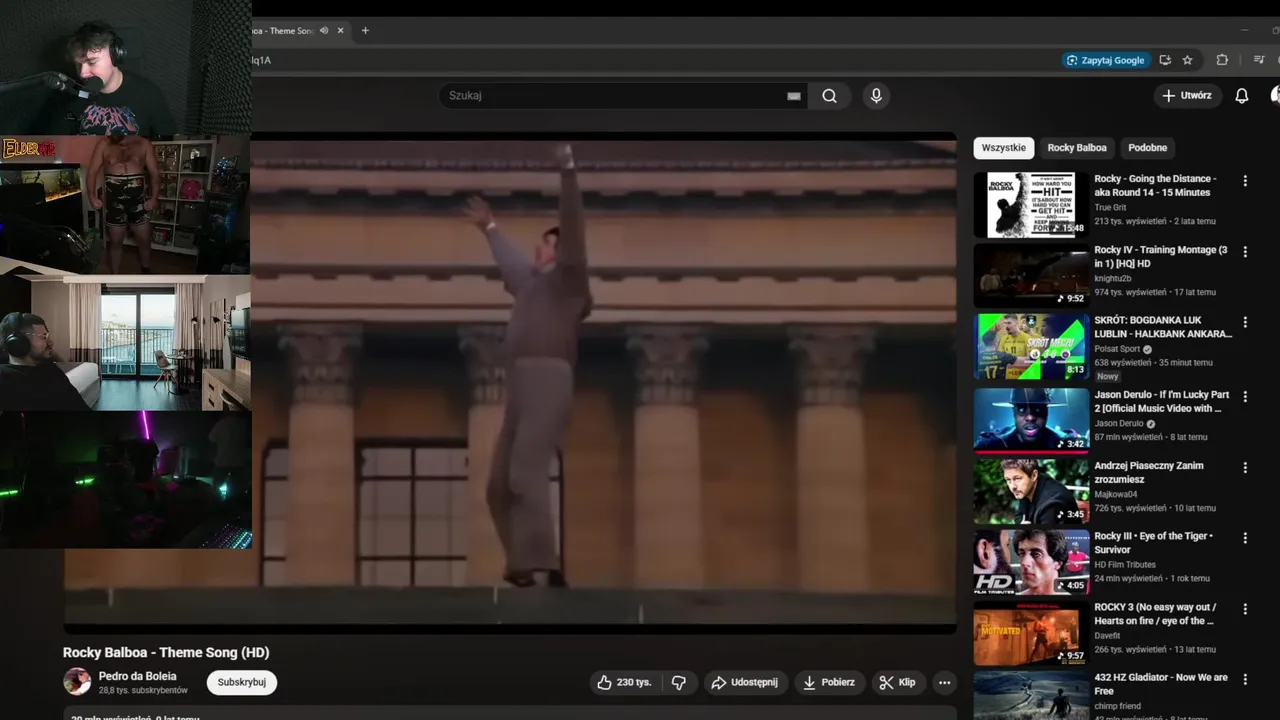
Task: Click install app icon in address bar
Action: coord(1165,60)
